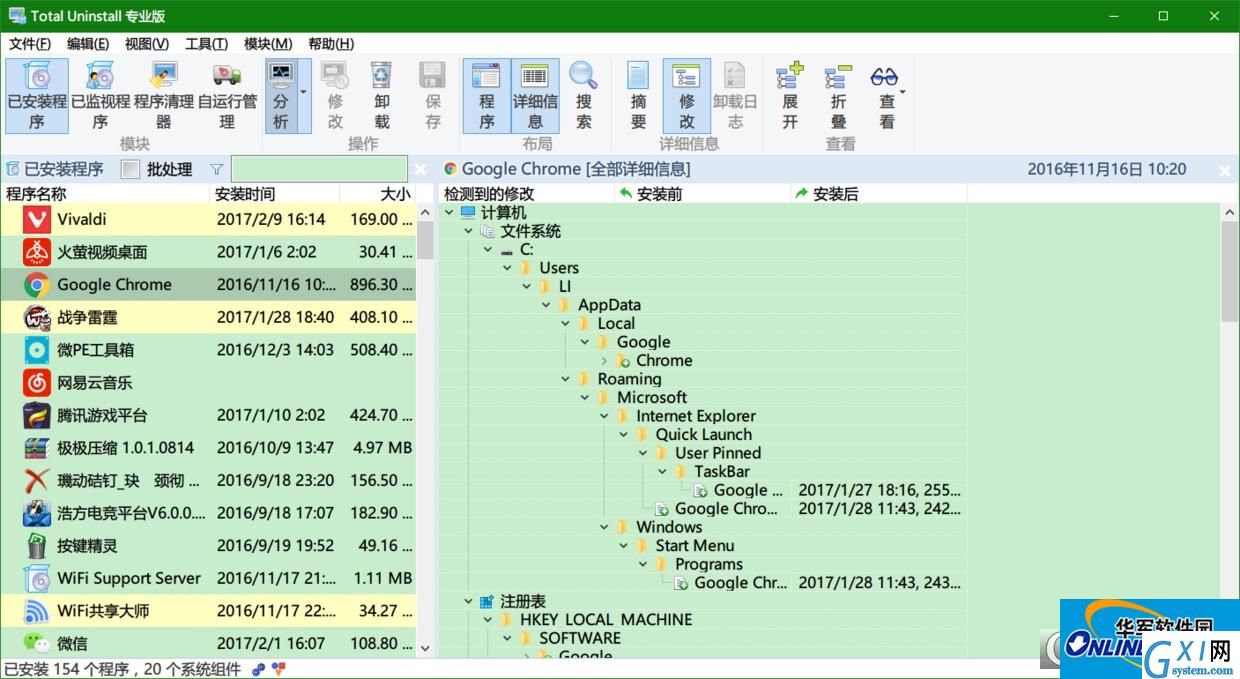Open the 模块(M) menu
1240x679 pixels.
(x=268, y=44)
